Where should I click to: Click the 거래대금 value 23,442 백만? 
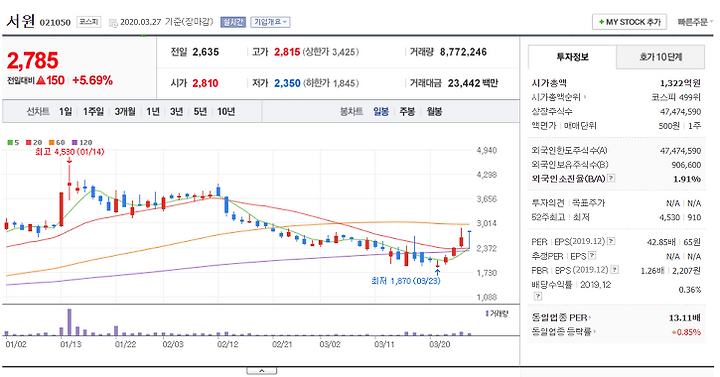[472, 83]
